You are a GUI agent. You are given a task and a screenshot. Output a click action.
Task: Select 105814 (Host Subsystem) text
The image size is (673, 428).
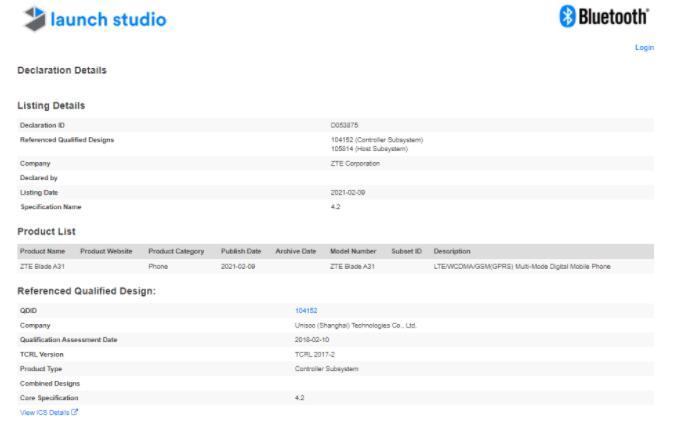point(369,149)
